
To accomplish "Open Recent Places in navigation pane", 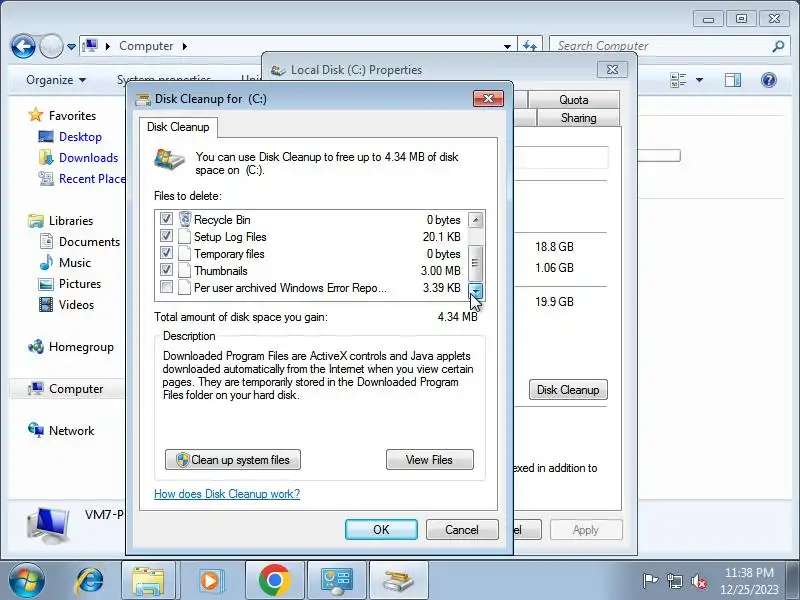I will 92,179.
